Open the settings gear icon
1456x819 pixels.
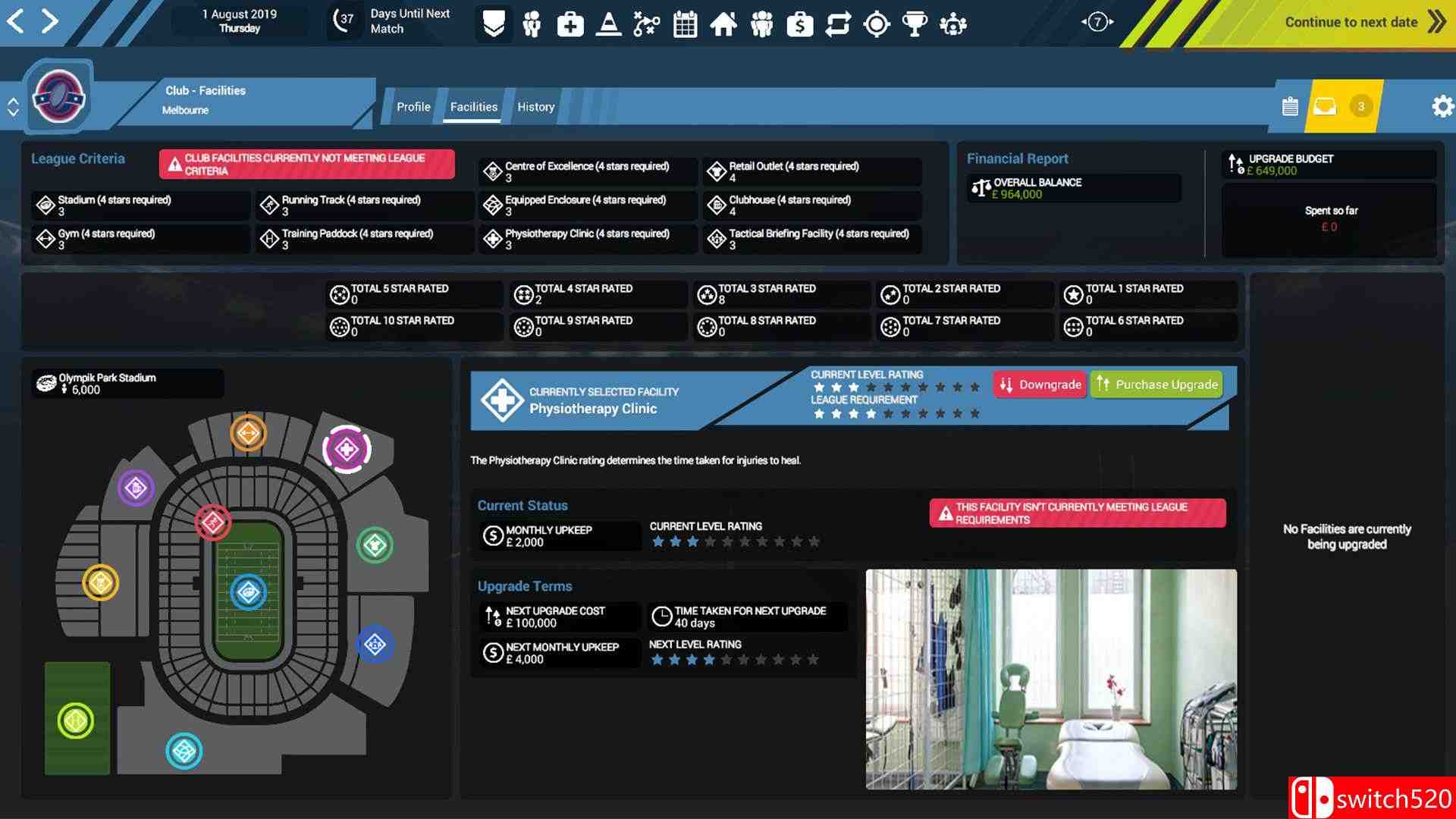click(1442, 106)
